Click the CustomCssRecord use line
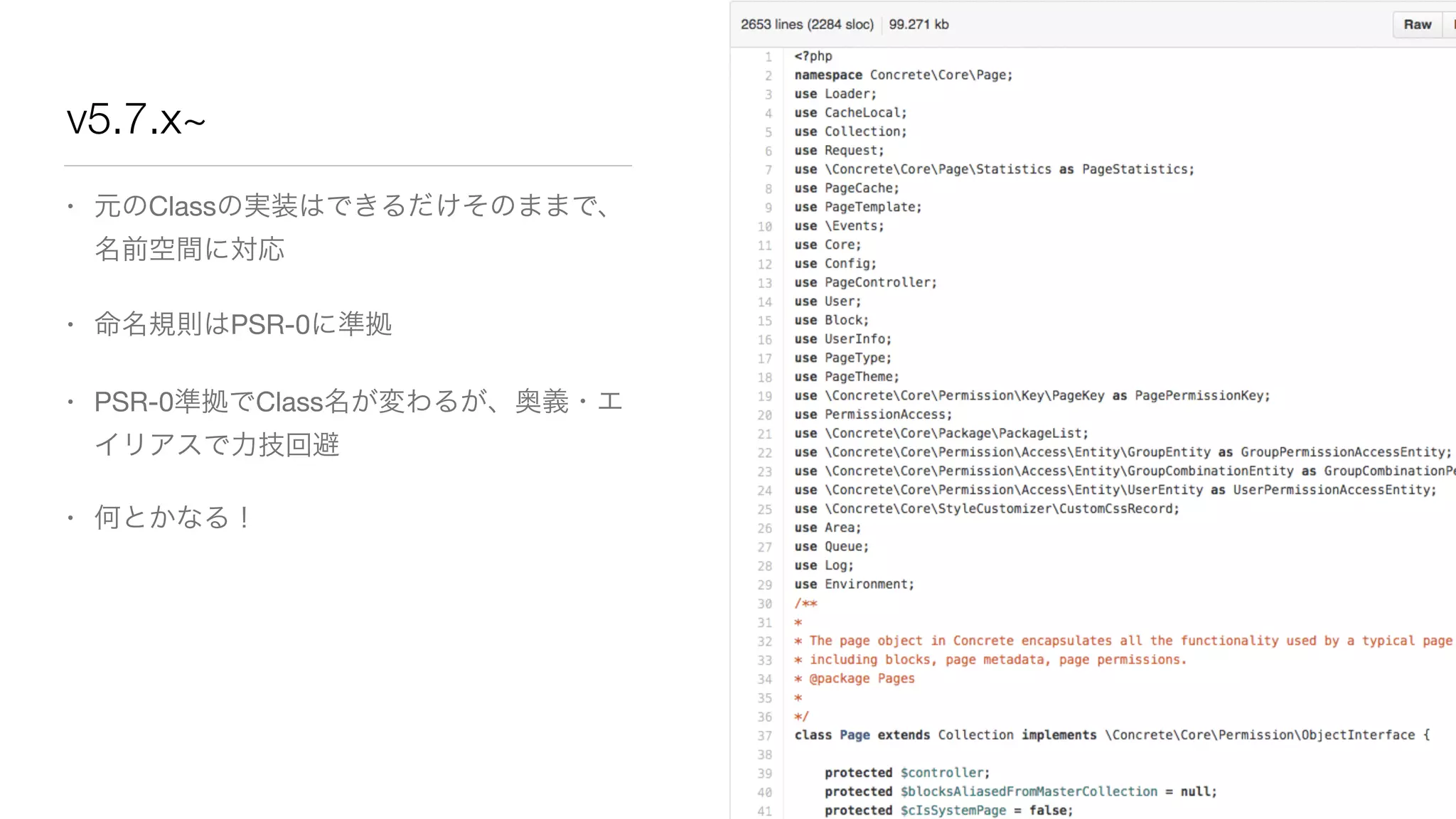 tap(987, 508)
